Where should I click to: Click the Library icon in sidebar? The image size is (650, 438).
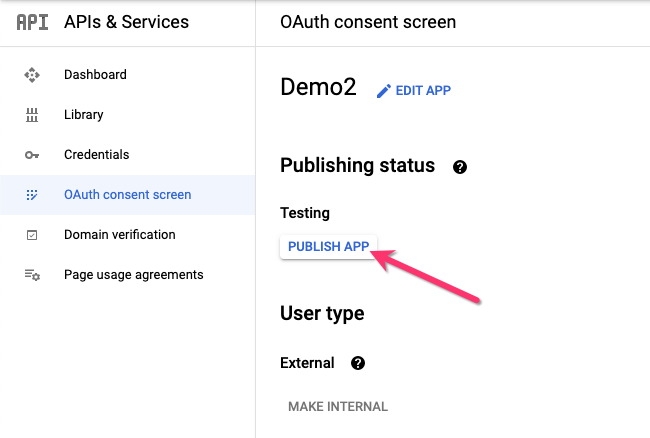click(32, 115)
